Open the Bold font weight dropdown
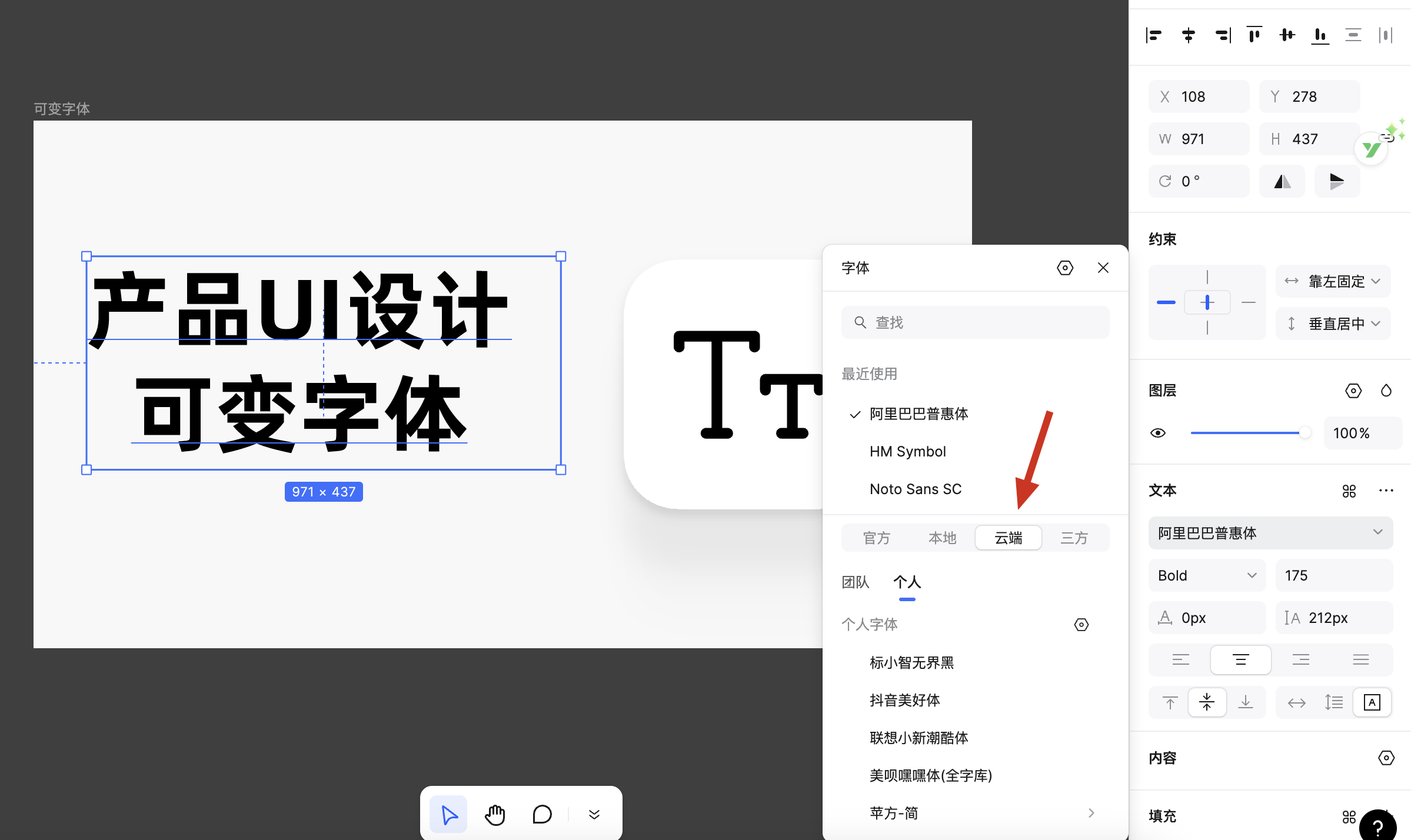Image resolution: width=1411 pixels, height=840 pixels. click(1206, 575)
